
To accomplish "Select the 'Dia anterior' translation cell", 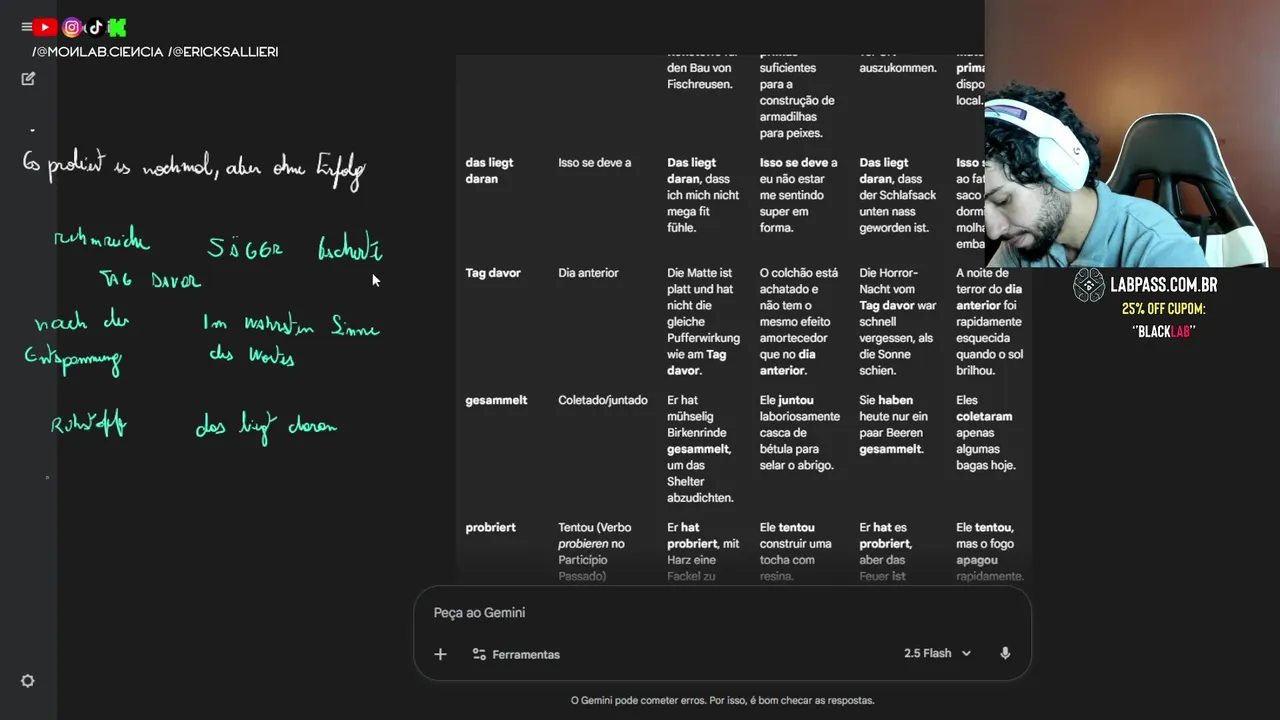I will 588,273.
